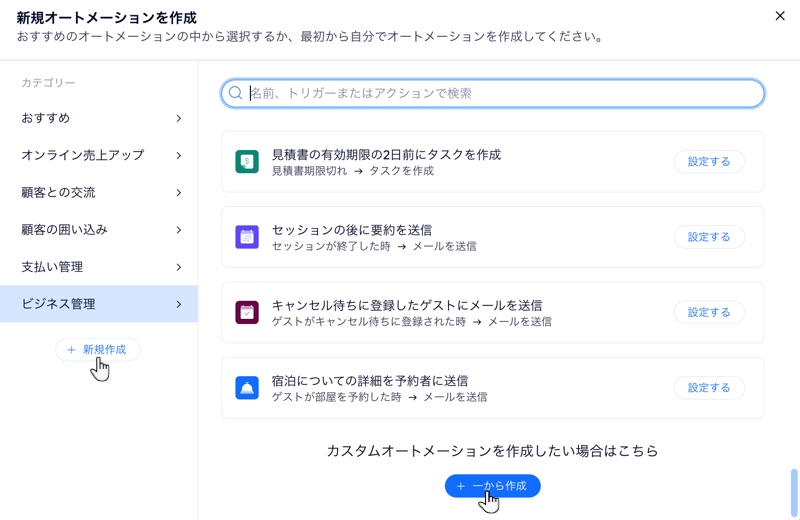
Task: Click the dialog title 新規オートメーションを作成
Action: click(106, 18)
